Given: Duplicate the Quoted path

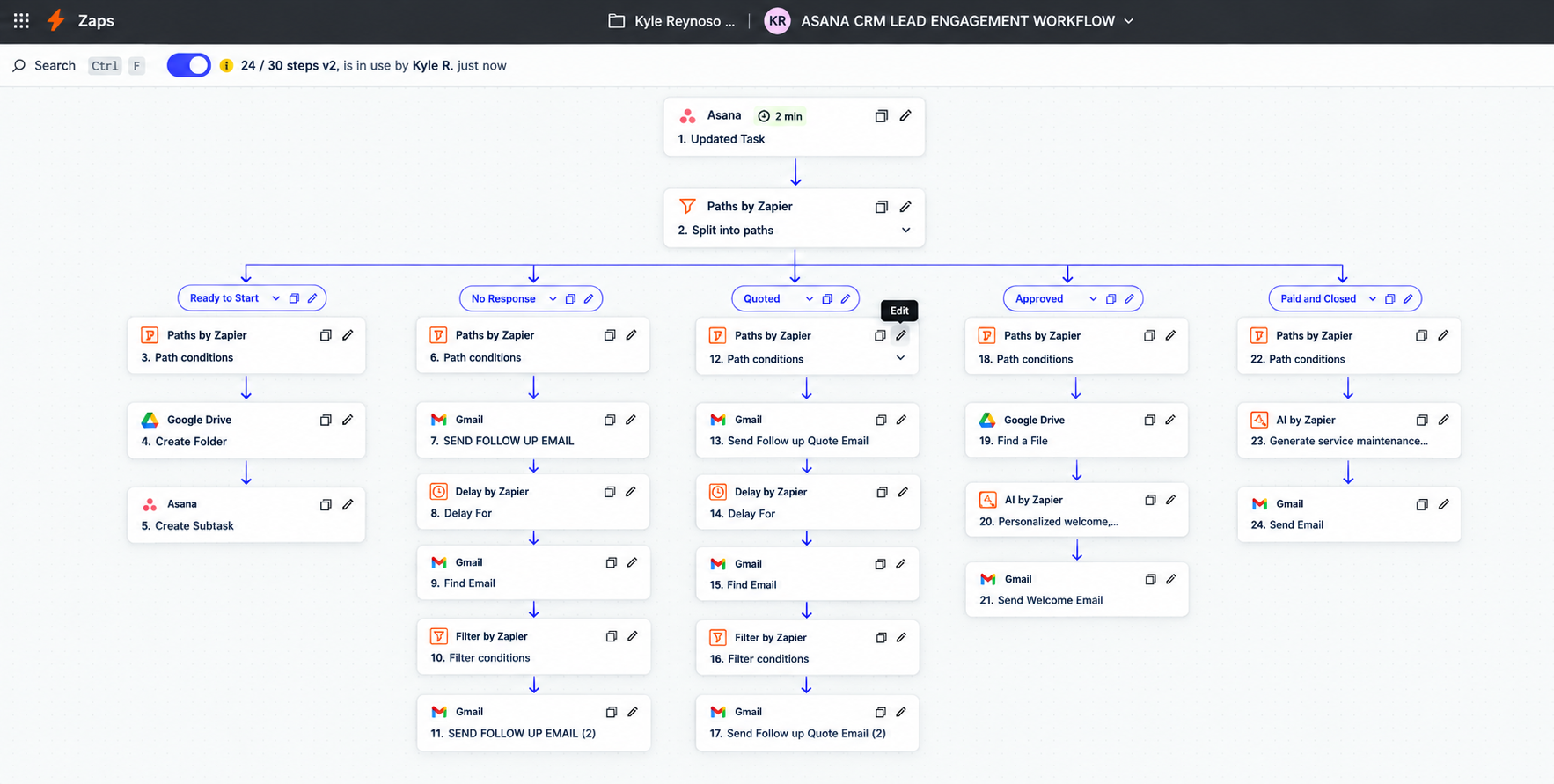Looking at the screenshot, I should pos(827,298).
